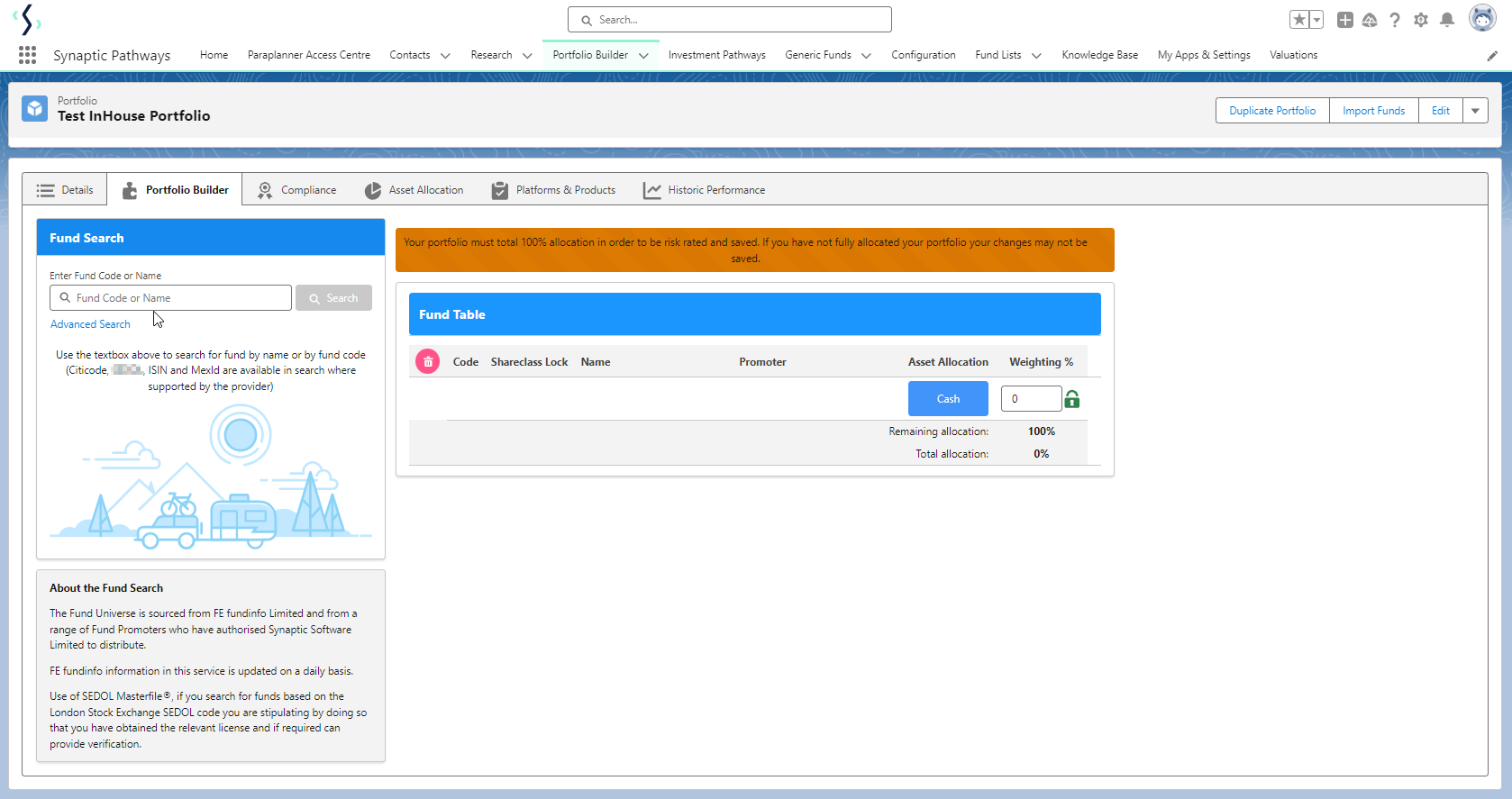Click the Edit button for the portfolio
Image resolution: width=1512 pixels, height=799 pixels.
tap(1441, 111)
